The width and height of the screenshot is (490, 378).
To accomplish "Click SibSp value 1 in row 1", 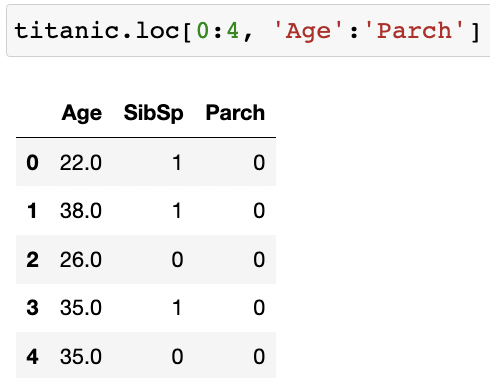I will pyautogui.click(x=177, y=211).
